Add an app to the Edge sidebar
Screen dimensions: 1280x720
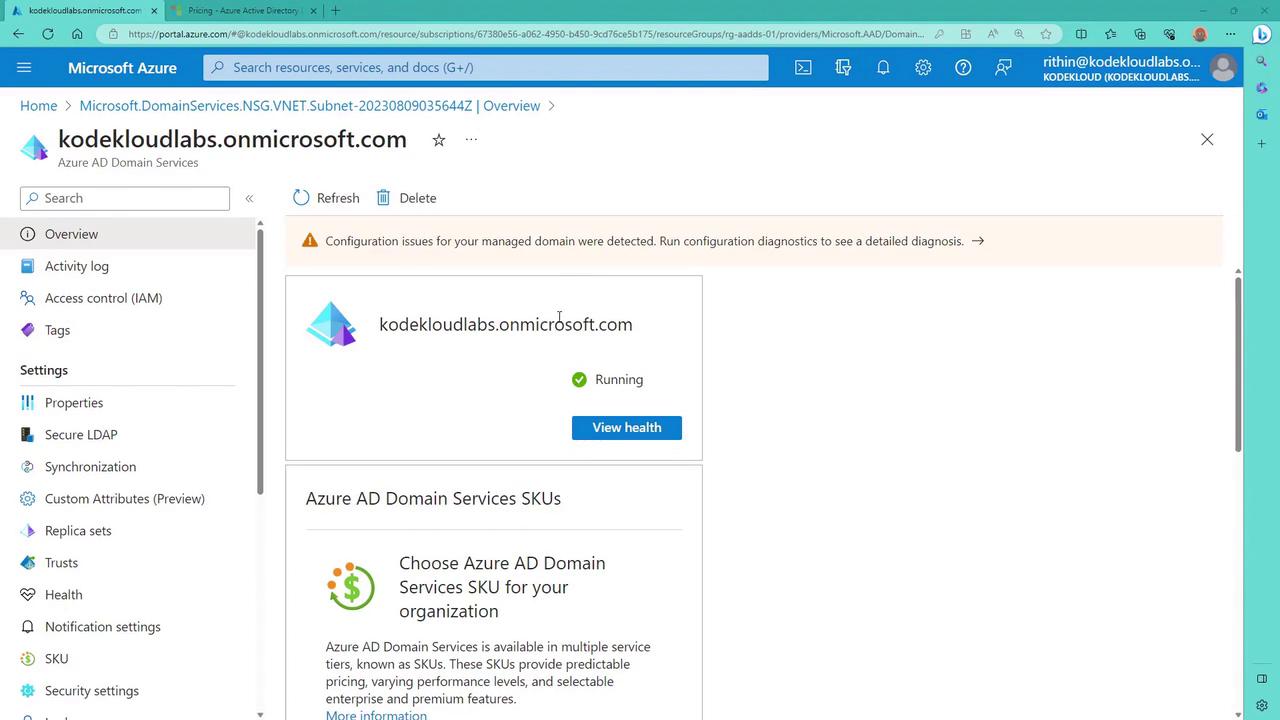(1262, 143)
